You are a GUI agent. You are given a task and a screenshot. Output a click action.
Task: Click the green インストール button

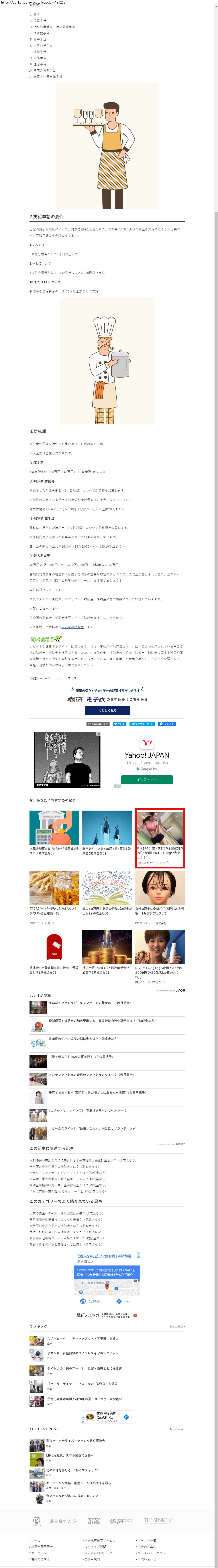(147, 780)
